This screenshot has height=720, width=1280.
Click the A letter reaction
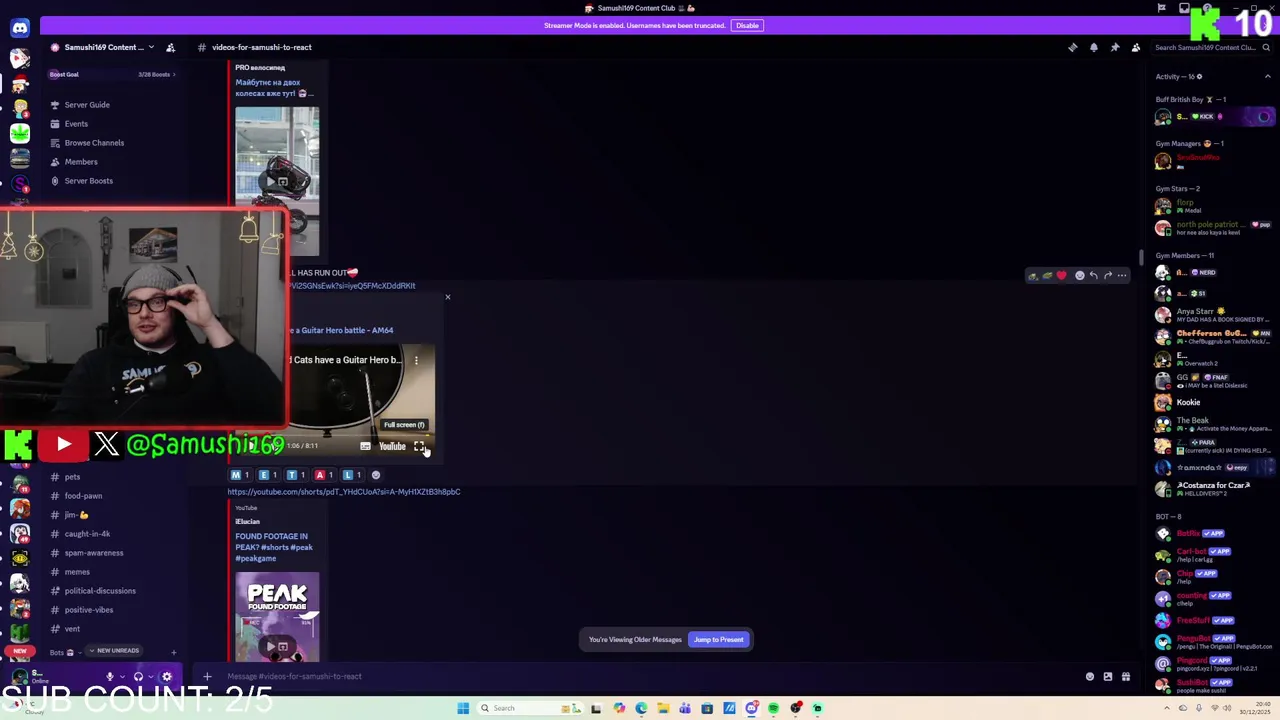(324, 475)
